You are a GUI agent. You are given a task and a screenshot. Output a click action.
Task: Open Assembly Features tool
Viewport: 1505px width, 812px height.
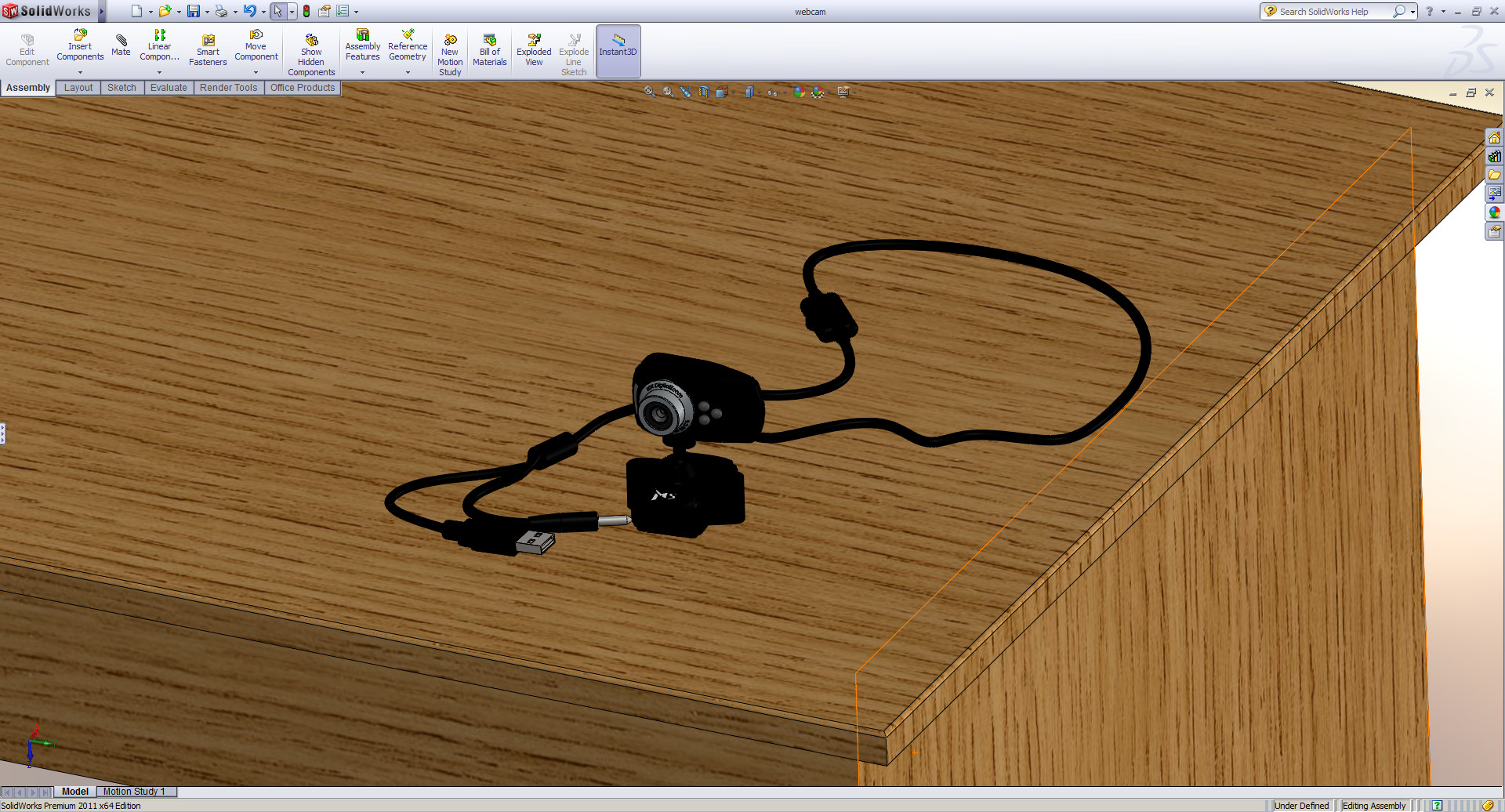click(x=363, y=45)
